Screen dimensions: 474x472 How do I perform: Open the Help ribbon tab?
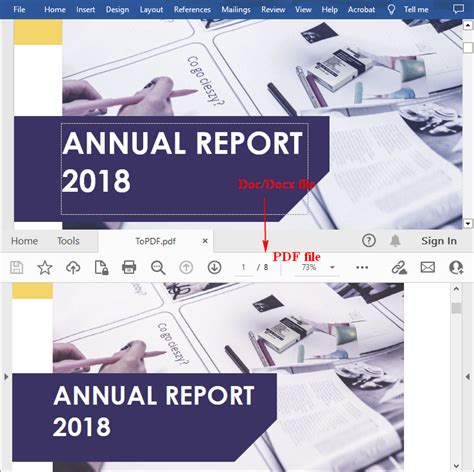pyautogui.click(x=329, y=9)
